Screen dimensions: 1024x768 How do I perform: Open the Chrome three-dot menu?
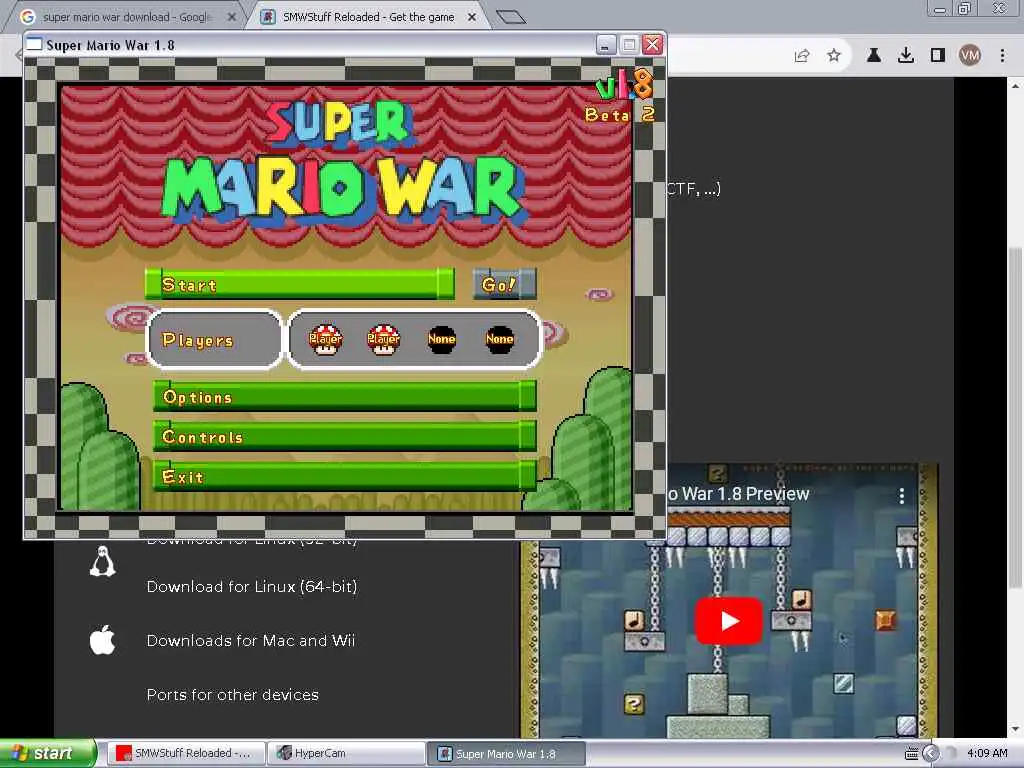1002,56
